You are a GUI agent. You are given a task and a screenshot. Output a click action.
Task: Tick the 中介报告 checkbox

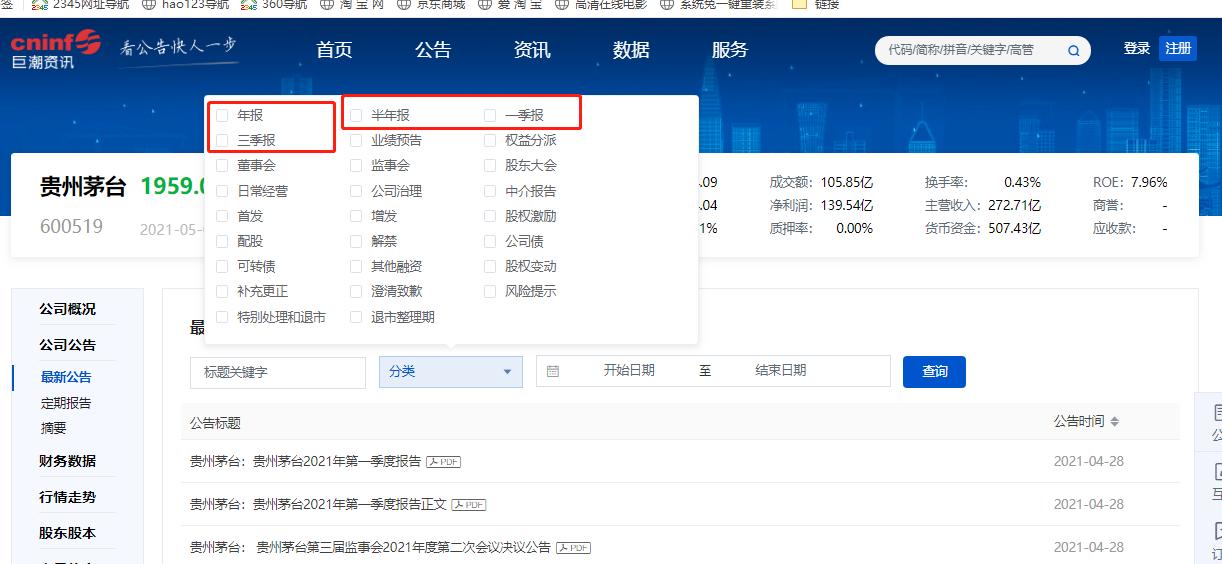tap(490, 191)
